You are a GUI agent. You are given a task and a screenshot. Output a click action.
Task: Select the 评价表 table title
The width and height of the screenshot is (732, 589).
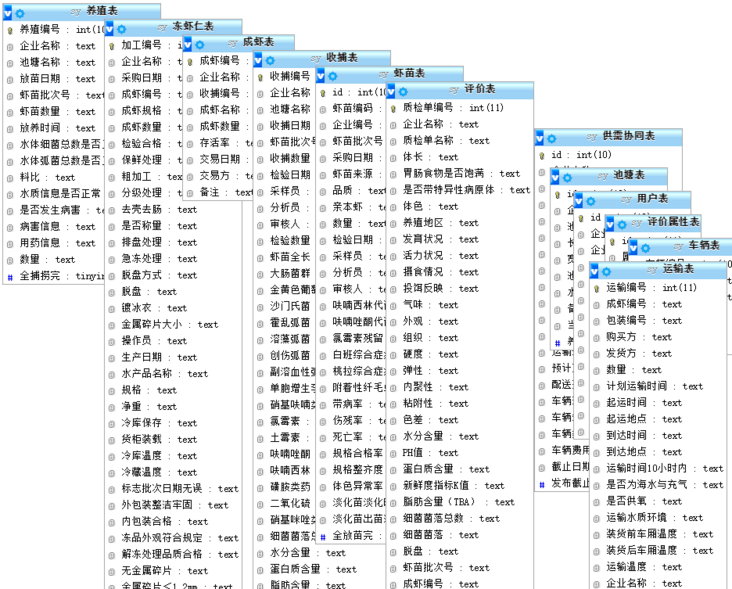point(479,89)
